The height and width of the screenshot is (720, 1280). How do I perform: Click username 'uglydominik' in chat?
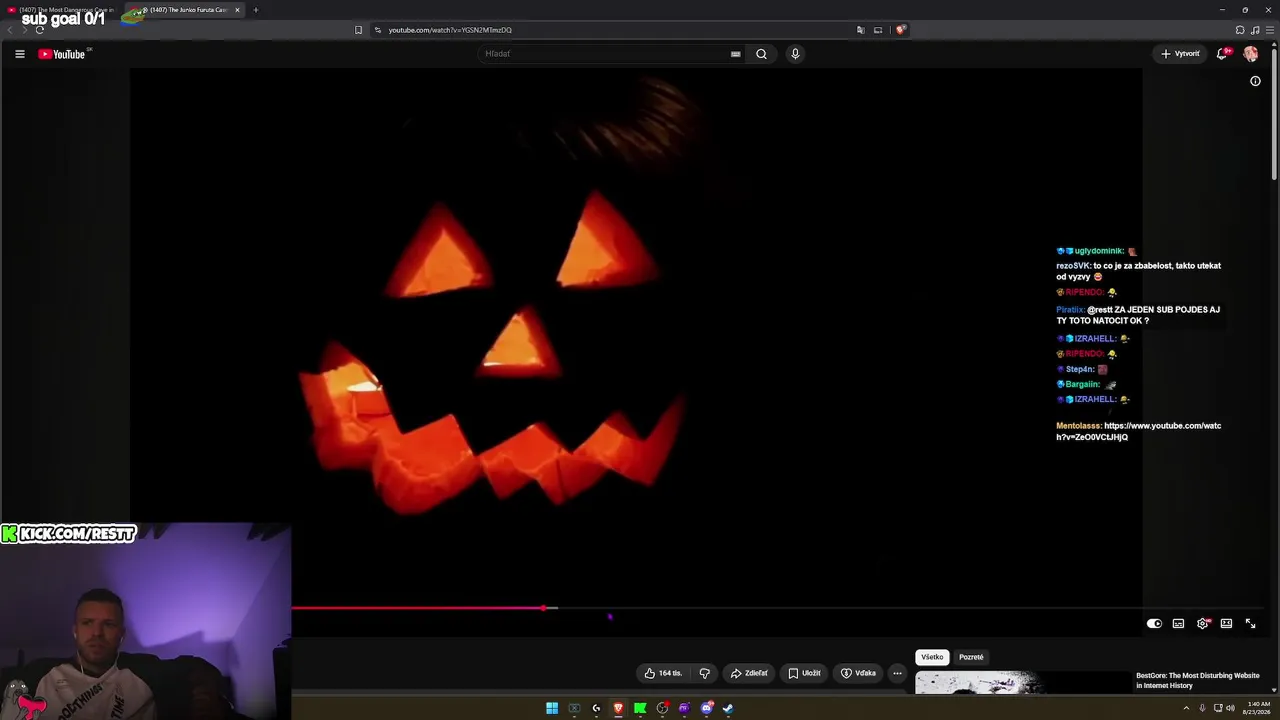tap(1099, 251)
